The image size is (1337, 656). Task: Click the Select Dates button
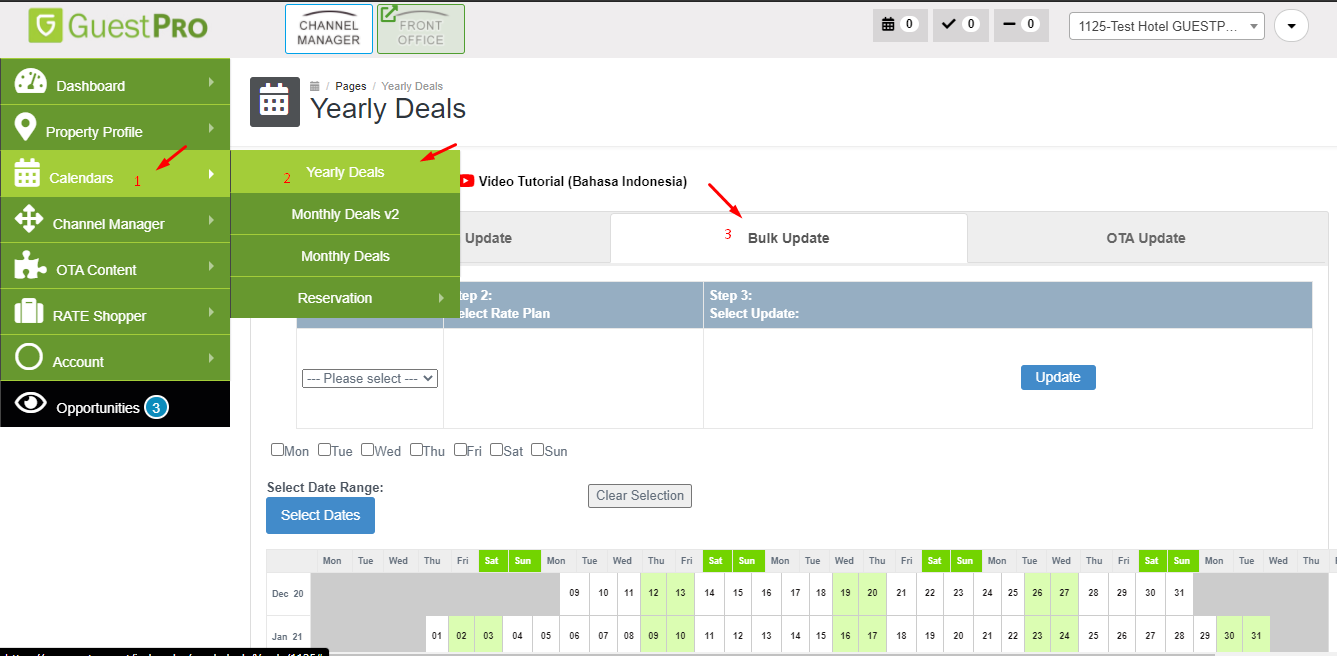coord(320,515)
